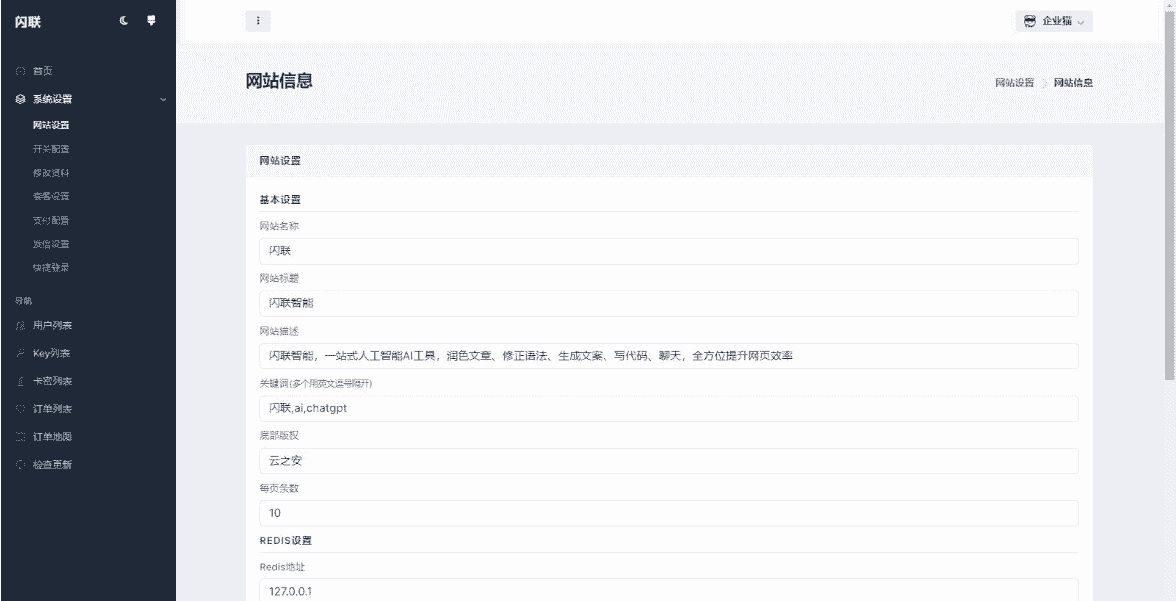Image resolution: width=1176 pixels, height=601 pixels.
Task: Focus the 网站名称 field containing 闪联
Action: (669, 251)
